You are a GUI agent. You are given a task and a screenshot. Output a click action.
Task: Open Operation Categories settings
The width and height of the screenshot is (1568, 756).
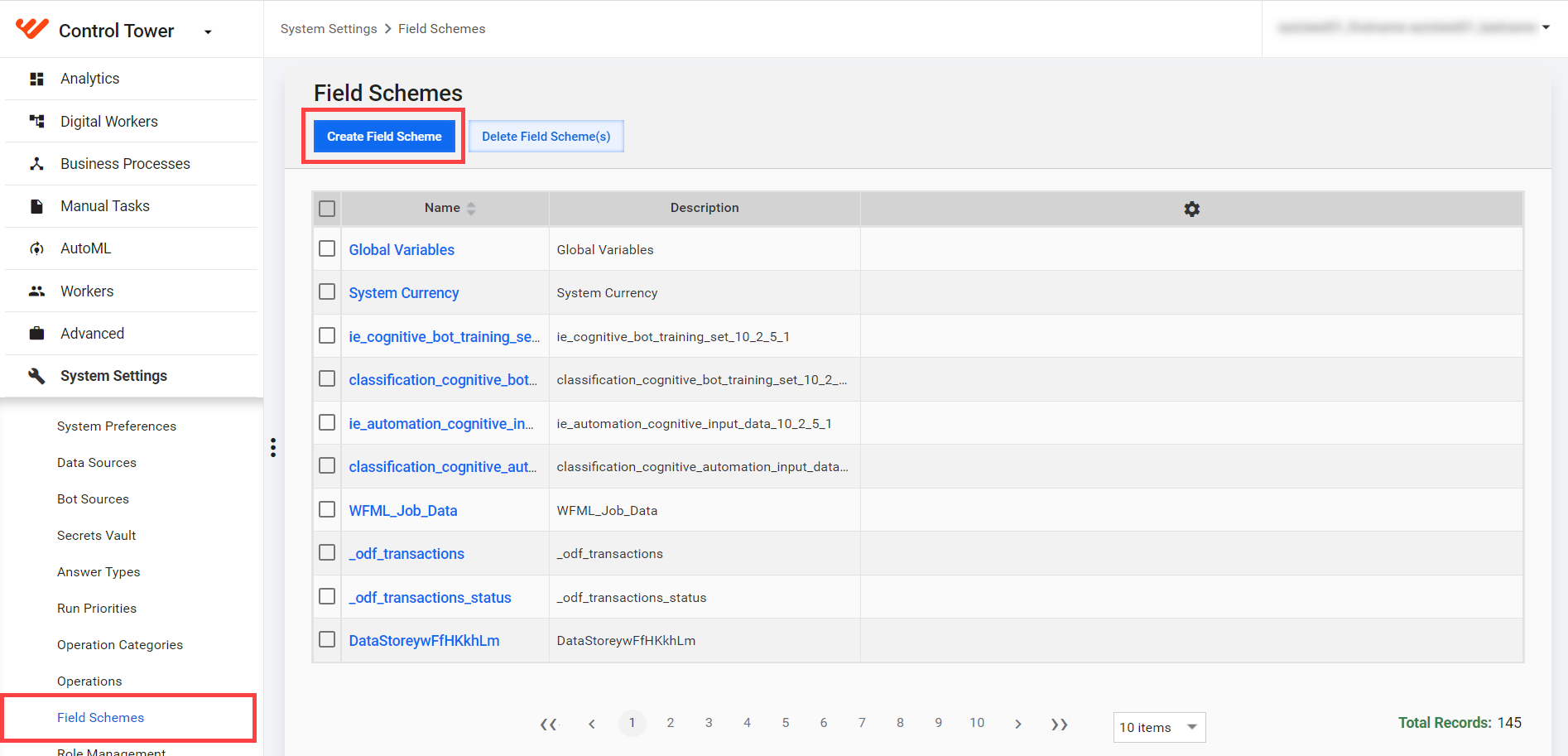coord(120,645)
